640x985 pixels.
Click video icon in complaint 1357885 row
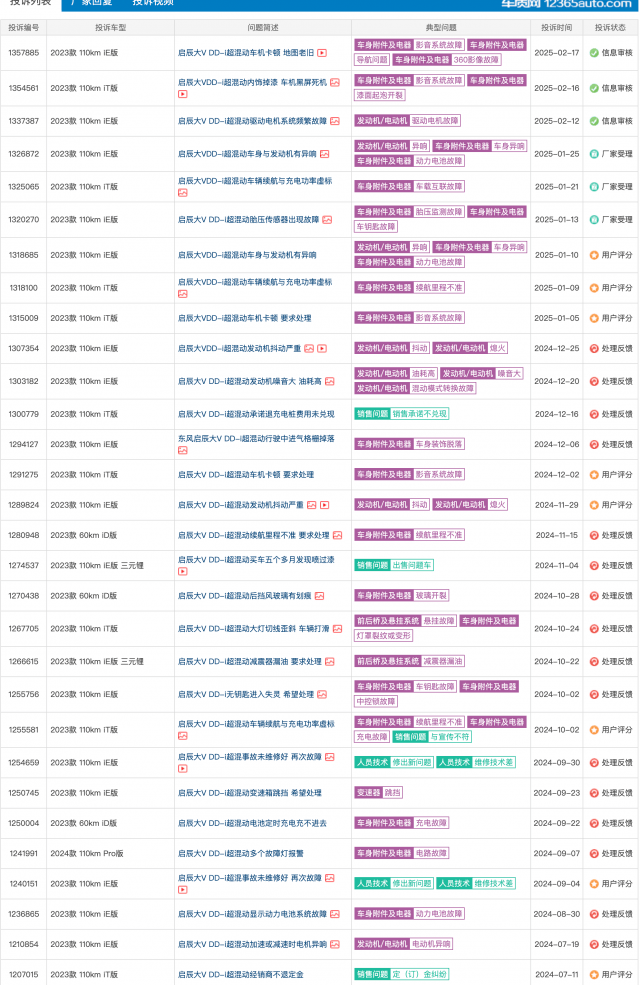pos(322,53)
